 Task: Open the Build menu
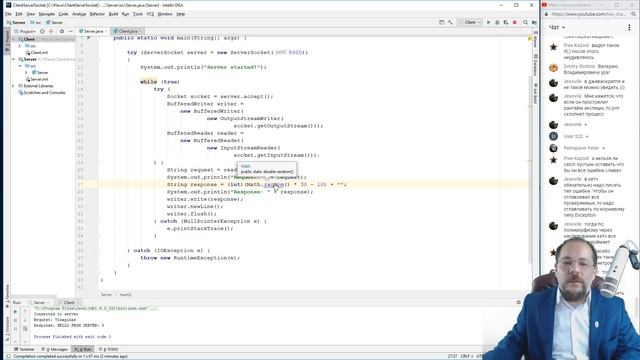pyautogui.click(x=113, y=14)
